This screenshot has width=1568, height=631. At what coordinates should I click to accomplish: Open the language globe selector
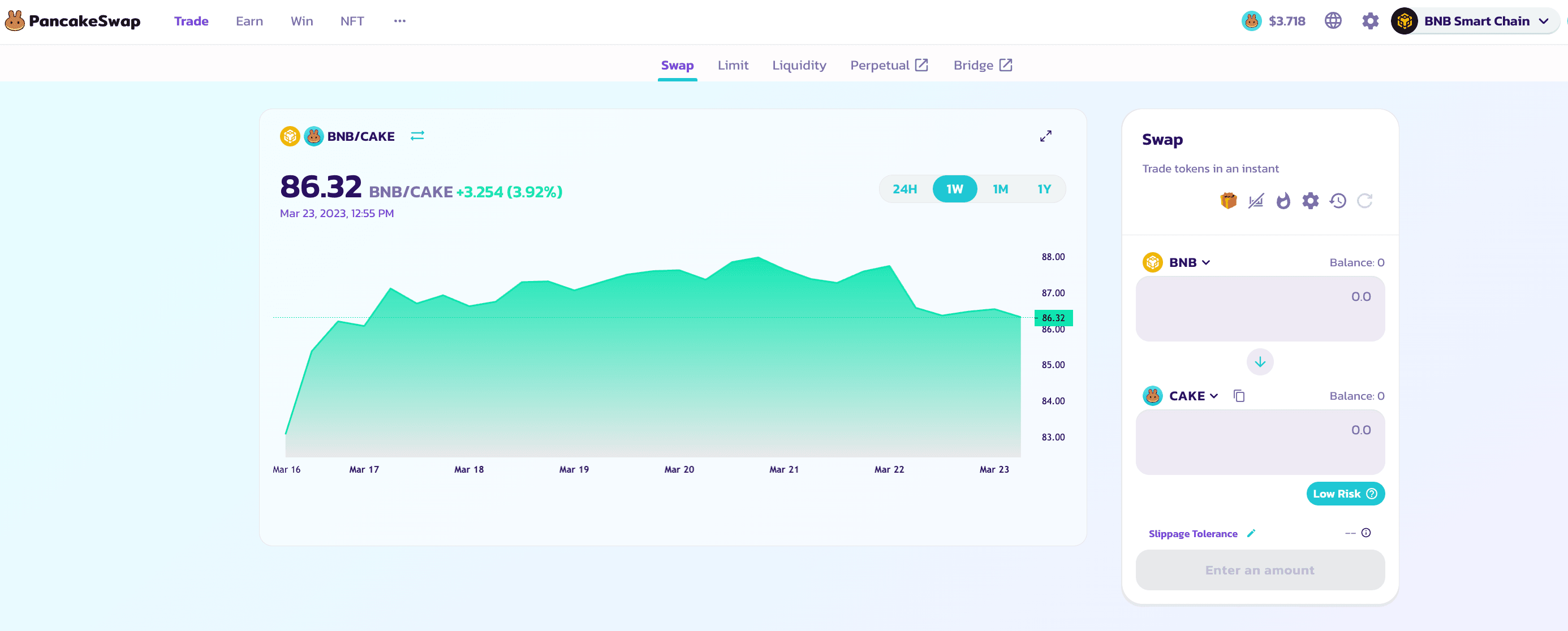tap(1333, 21)
